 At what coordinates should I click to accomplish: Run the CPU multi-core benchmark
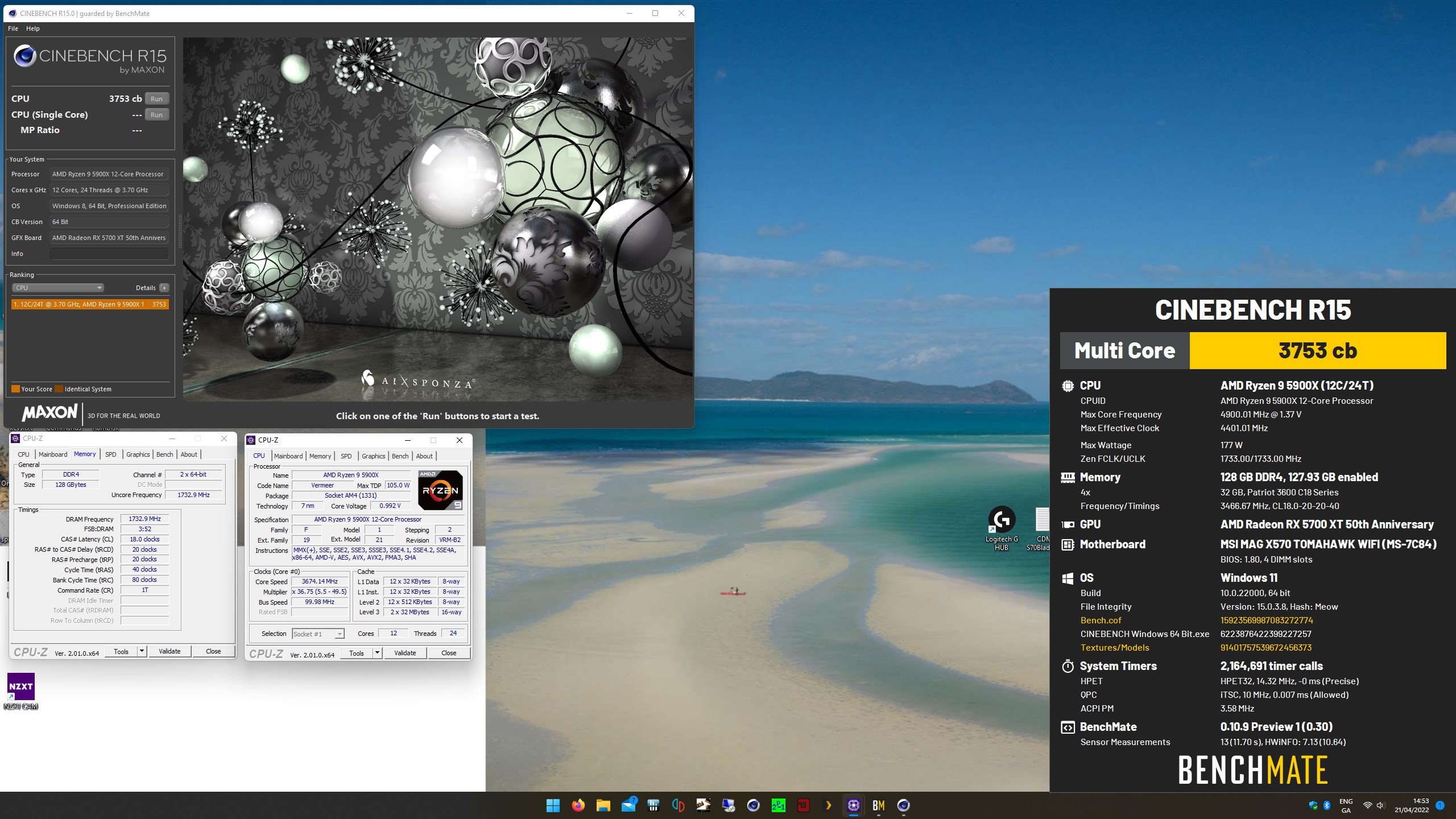(x=157, y=99)
